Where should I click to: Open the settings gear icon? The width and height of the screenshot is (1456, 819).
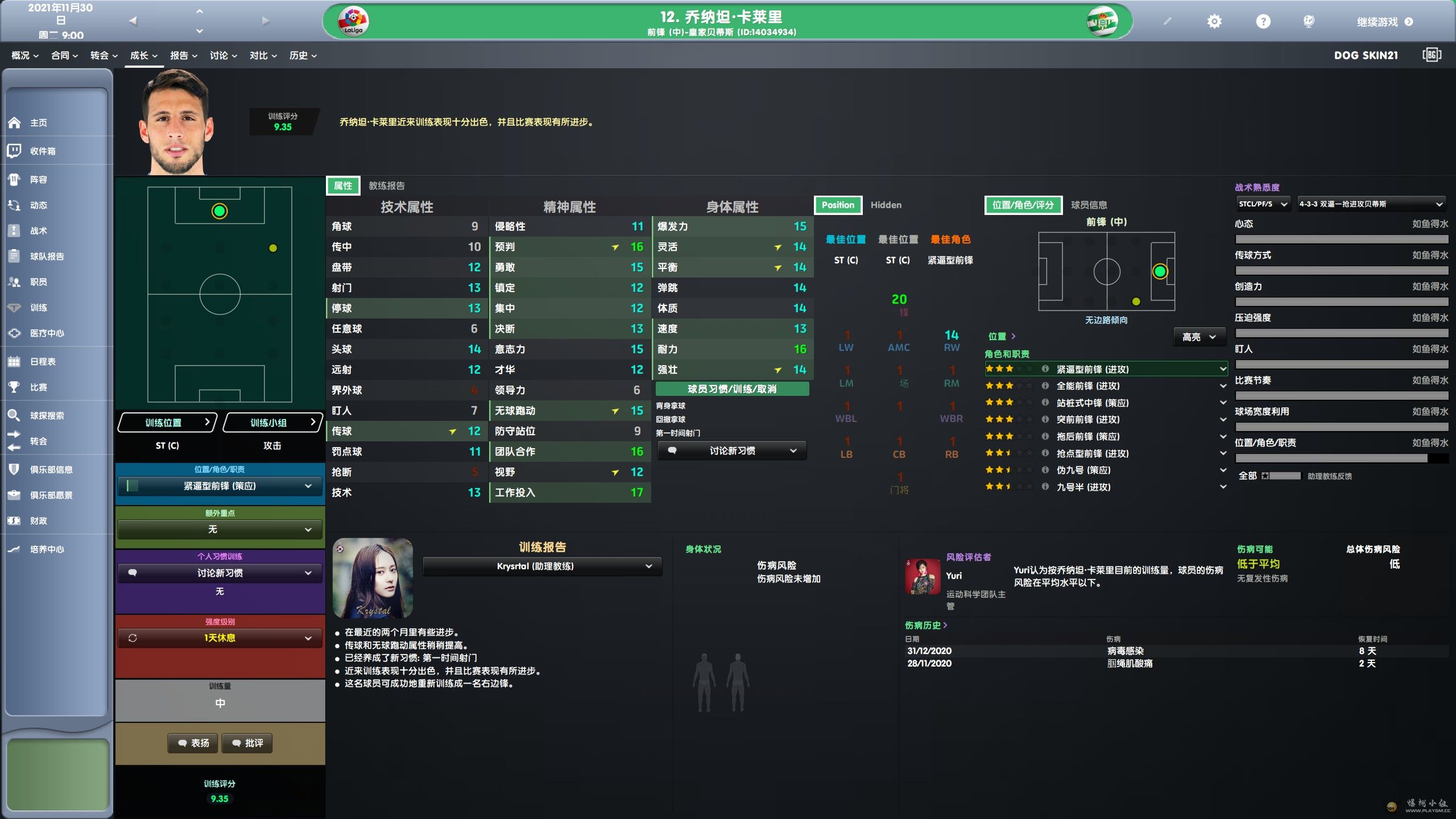coord(1214,22)
